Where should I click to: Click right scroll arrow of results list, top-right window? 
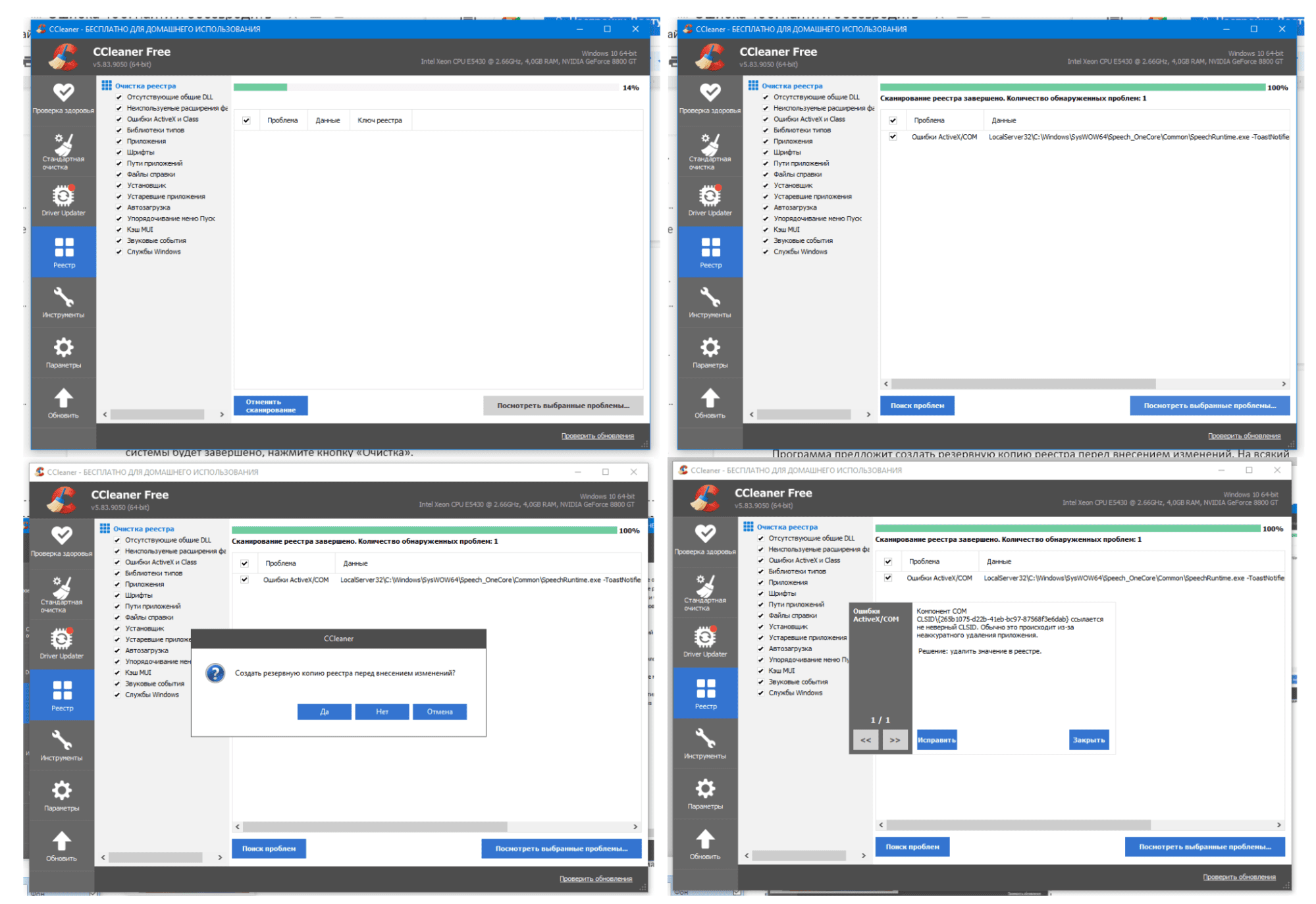click(1283, 384)
